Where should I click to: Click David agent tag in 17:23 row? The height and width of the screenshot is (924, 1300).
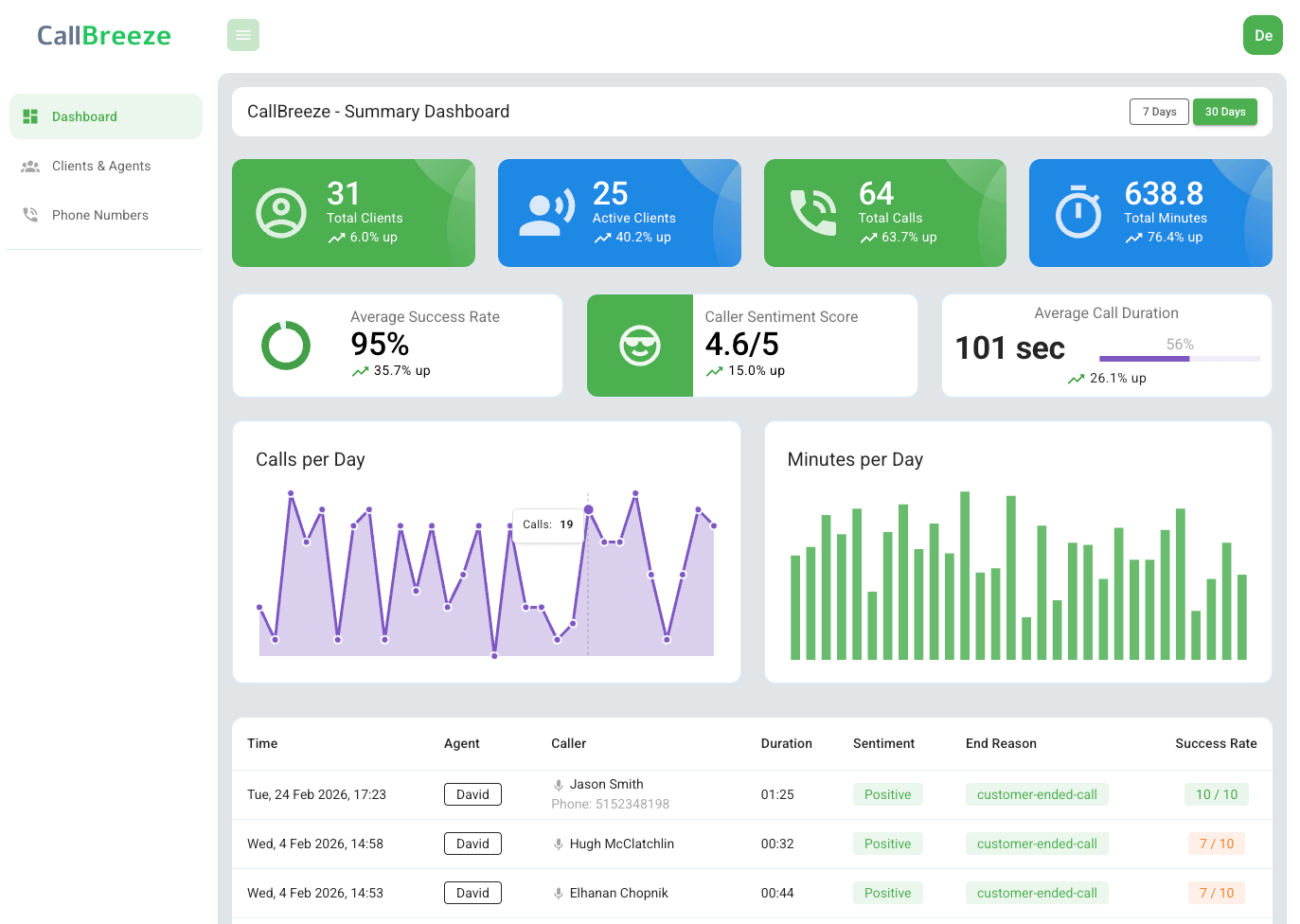tap(472, 794)
